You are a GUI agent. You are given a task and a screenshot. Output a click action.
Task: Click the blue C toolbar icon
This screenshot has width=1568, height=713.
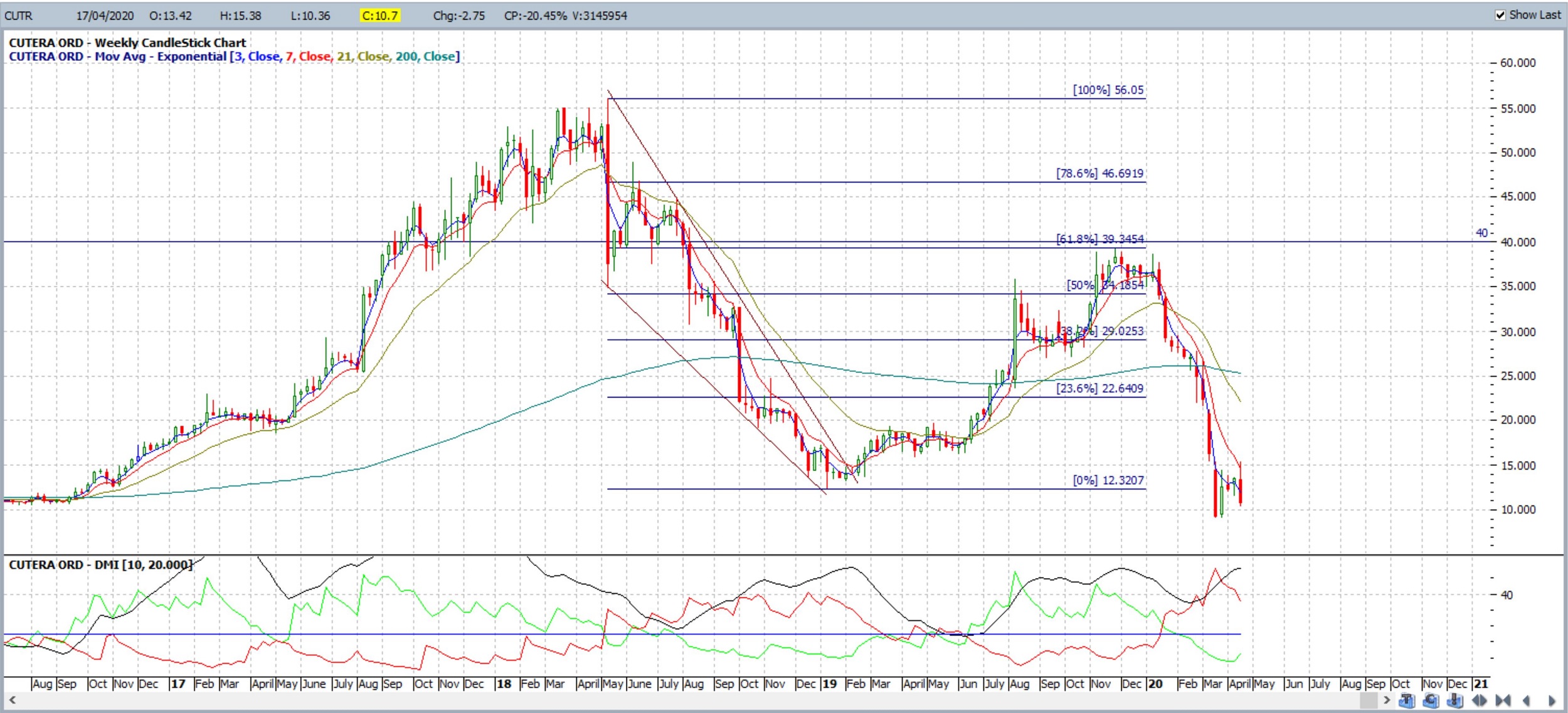click(x=1431, y=700)
